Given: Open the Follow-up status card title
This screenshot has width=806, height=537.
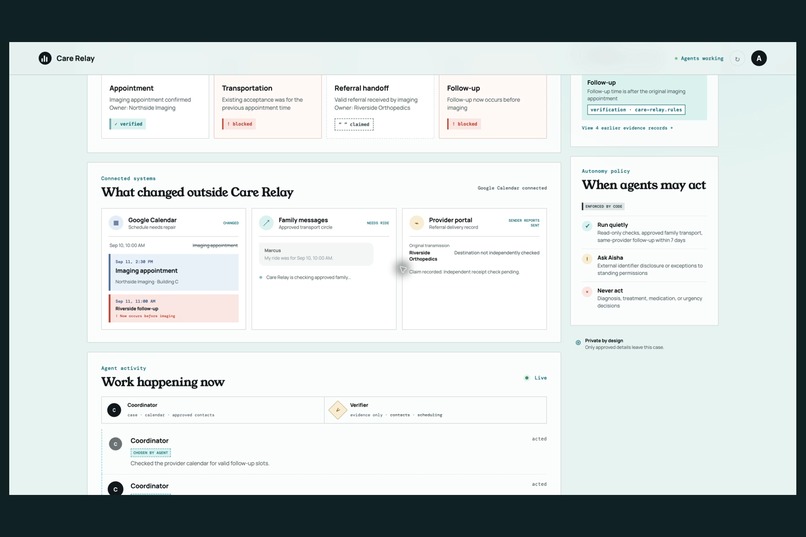Looking at the screenshot, I should click(464, 88).
